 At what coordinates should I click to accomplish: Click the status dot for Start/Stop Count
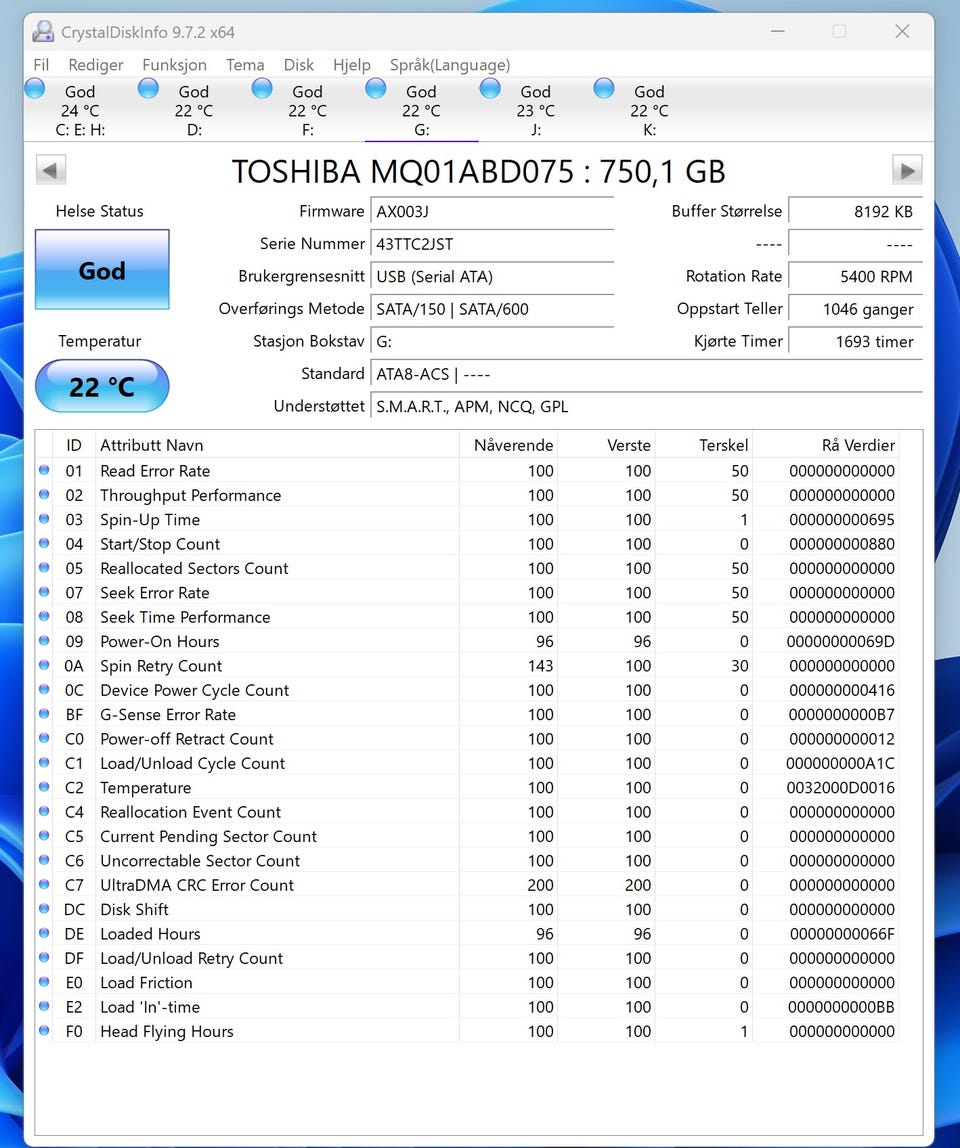(44, 543)
